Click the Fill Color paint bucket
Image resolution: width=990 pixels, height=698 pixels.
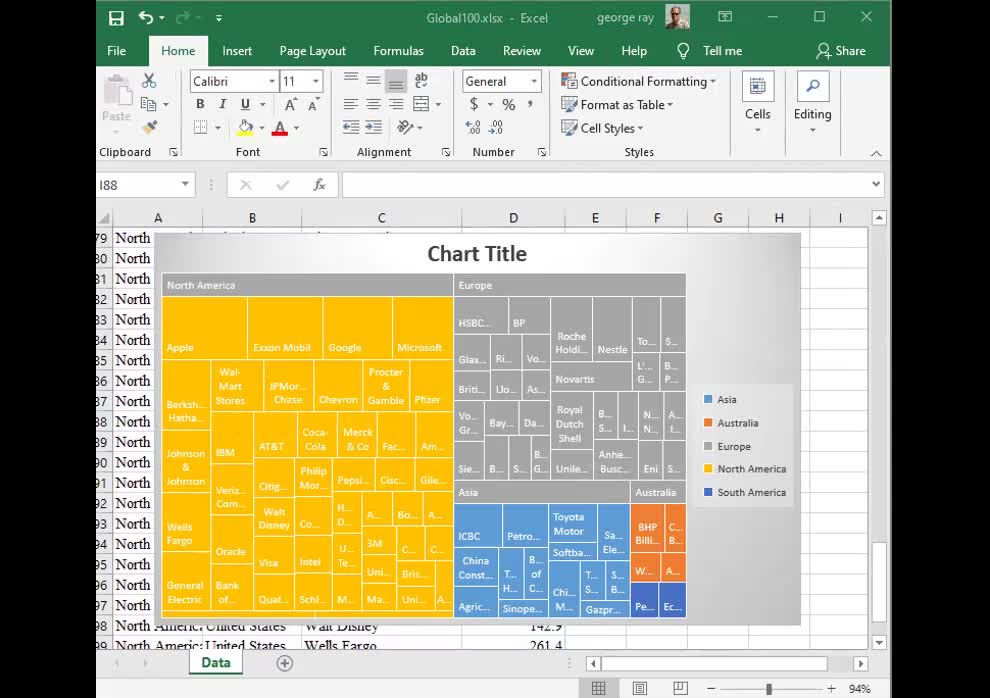click(245, 127)
